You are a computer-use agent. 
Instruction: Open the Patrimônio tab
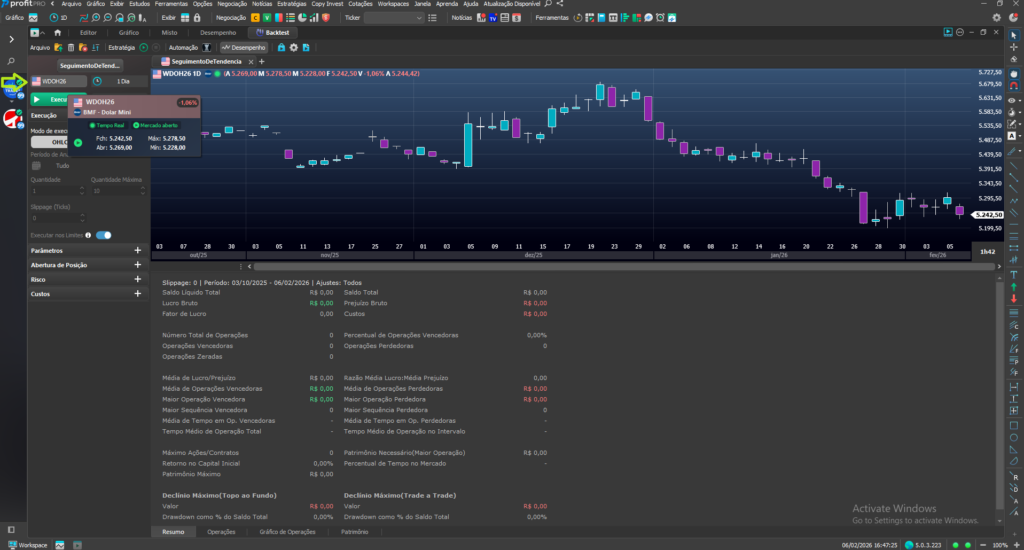354,532
